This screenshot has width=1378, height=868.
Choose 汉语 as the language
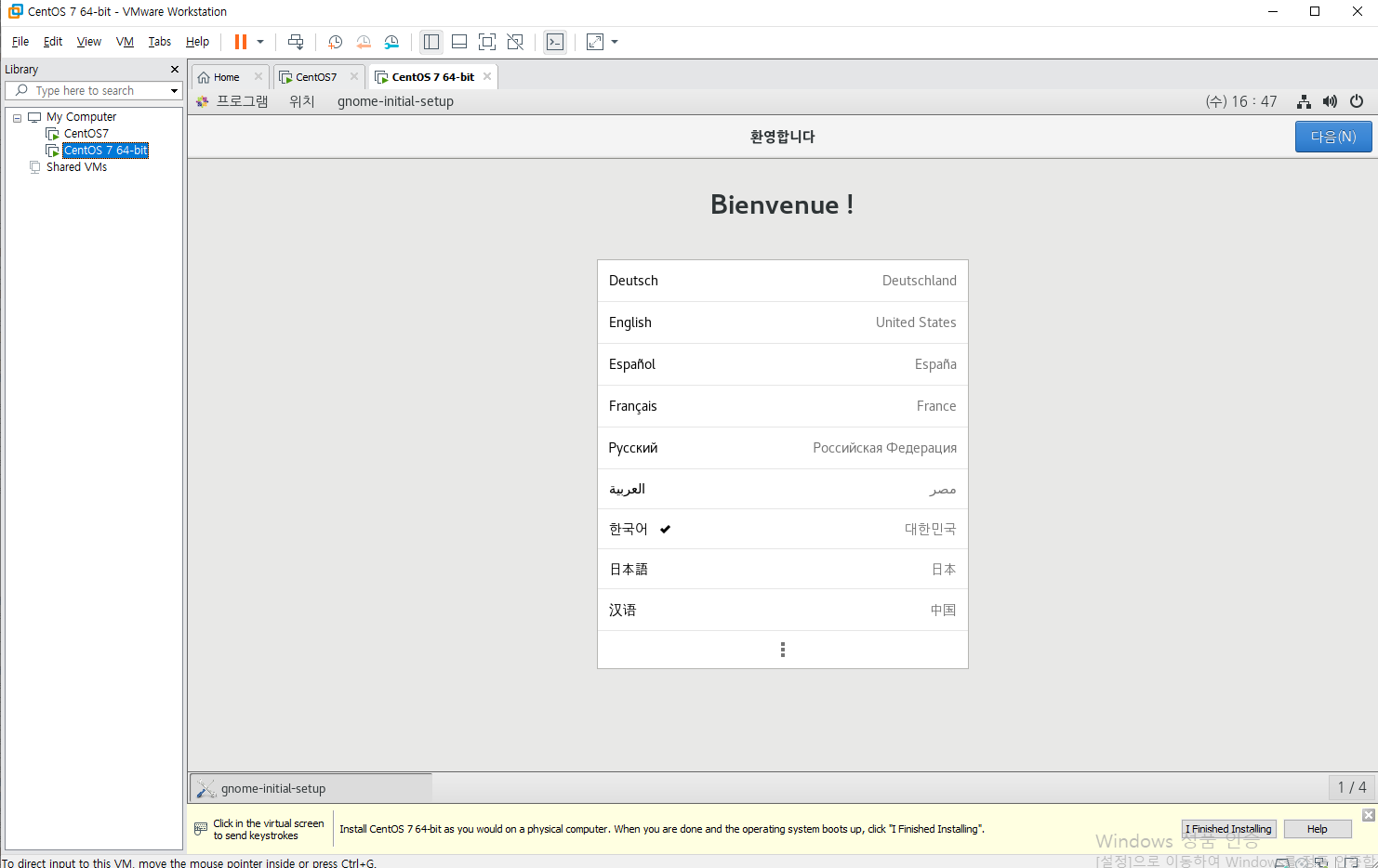pos(783,610)
